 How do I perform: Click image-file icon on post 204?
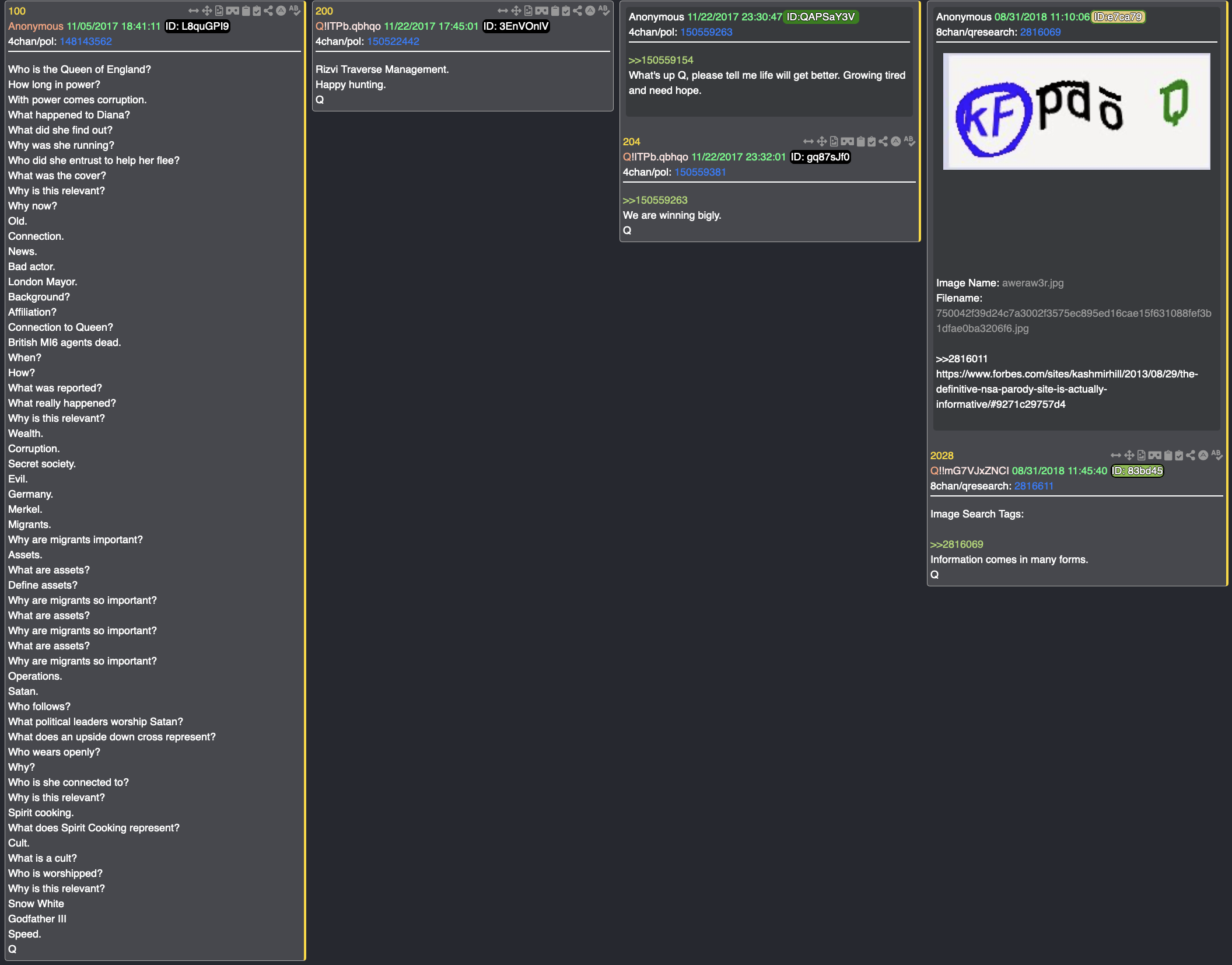[834, 142]
